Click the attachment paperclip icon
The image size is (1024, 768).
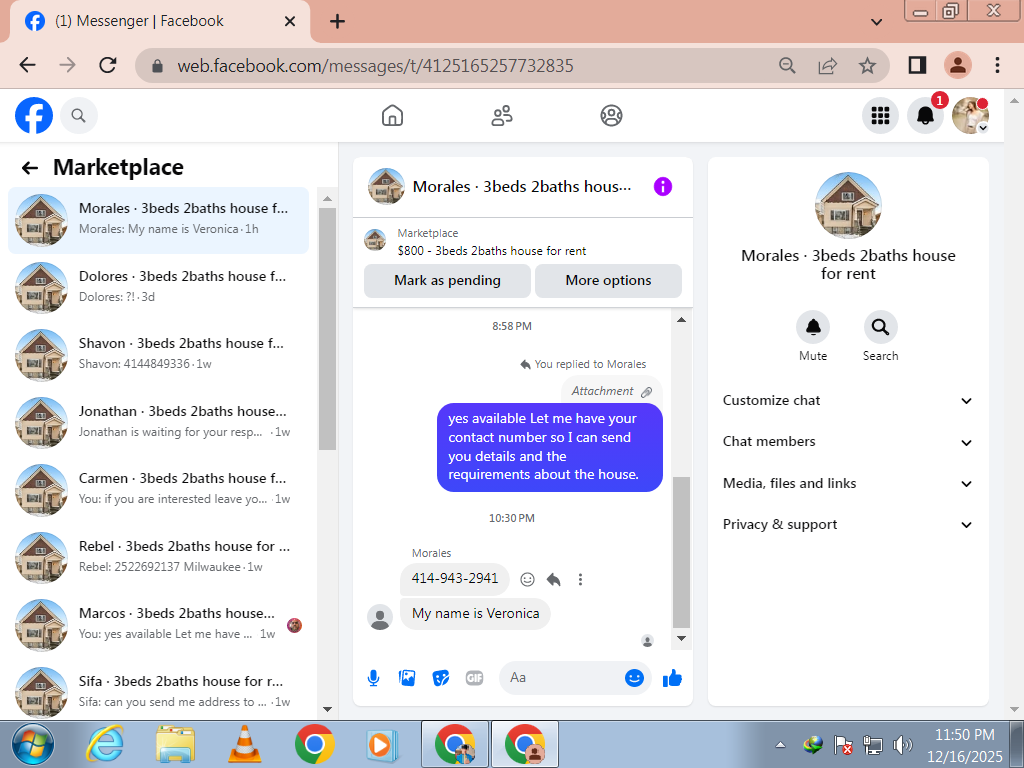(647, 392)
